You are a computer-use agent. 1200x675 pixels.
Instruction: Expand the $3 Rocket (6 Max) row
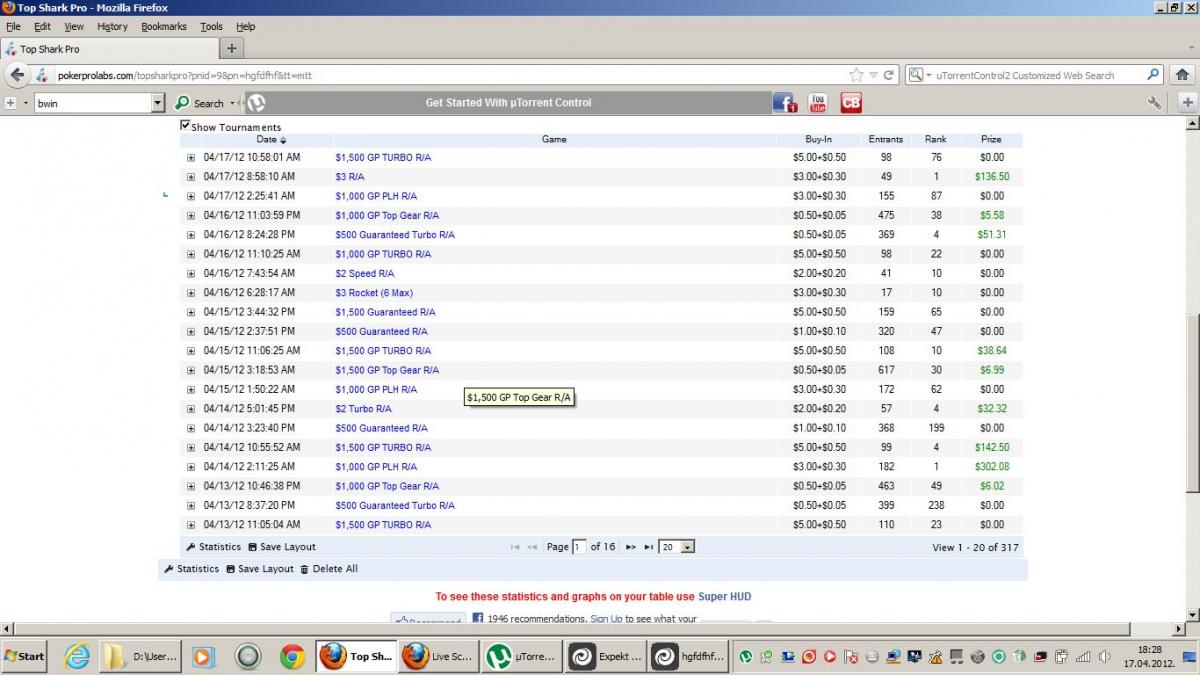[190, 293]
